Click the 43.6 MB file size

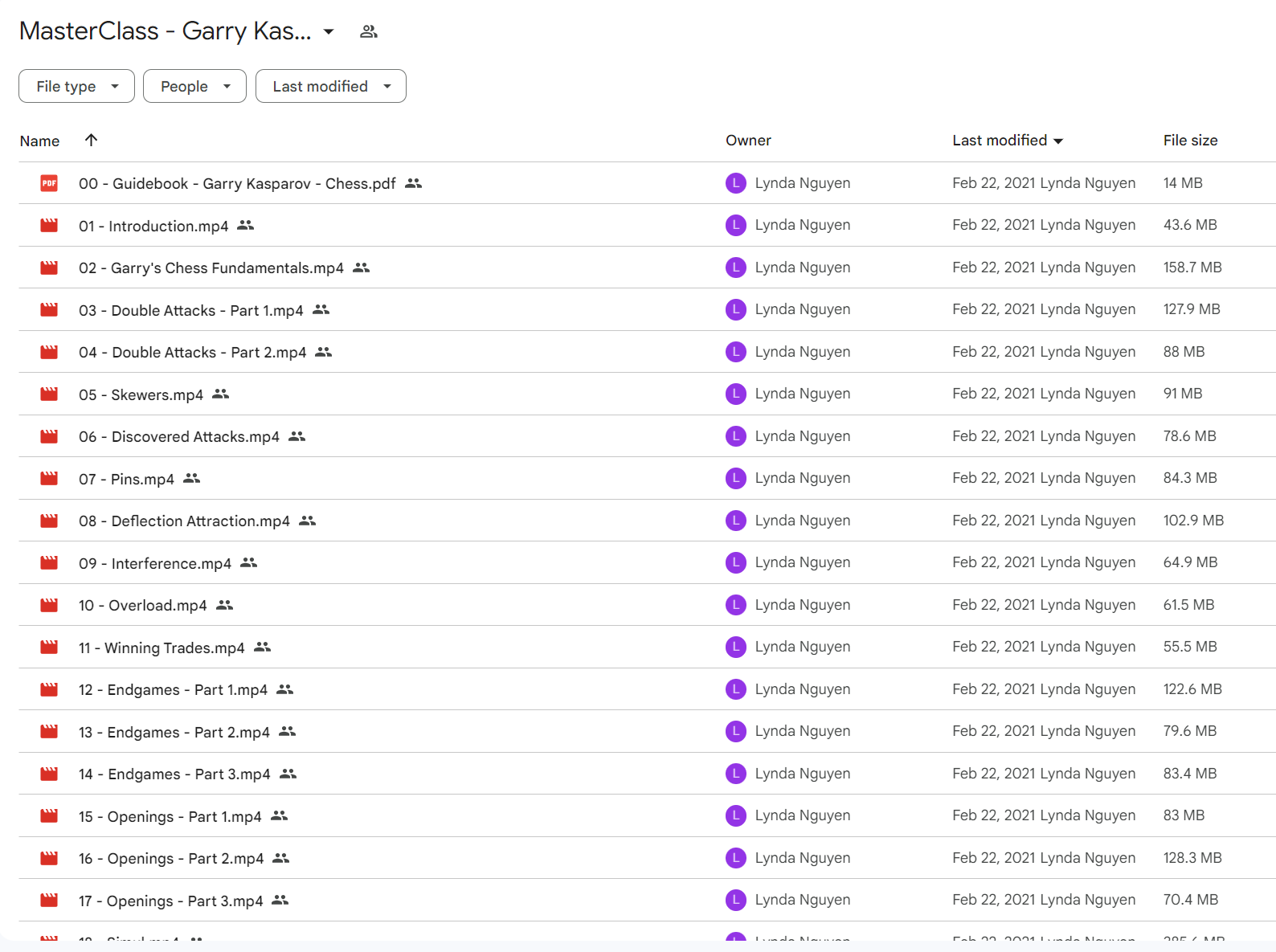click(x=1190, y=225)
